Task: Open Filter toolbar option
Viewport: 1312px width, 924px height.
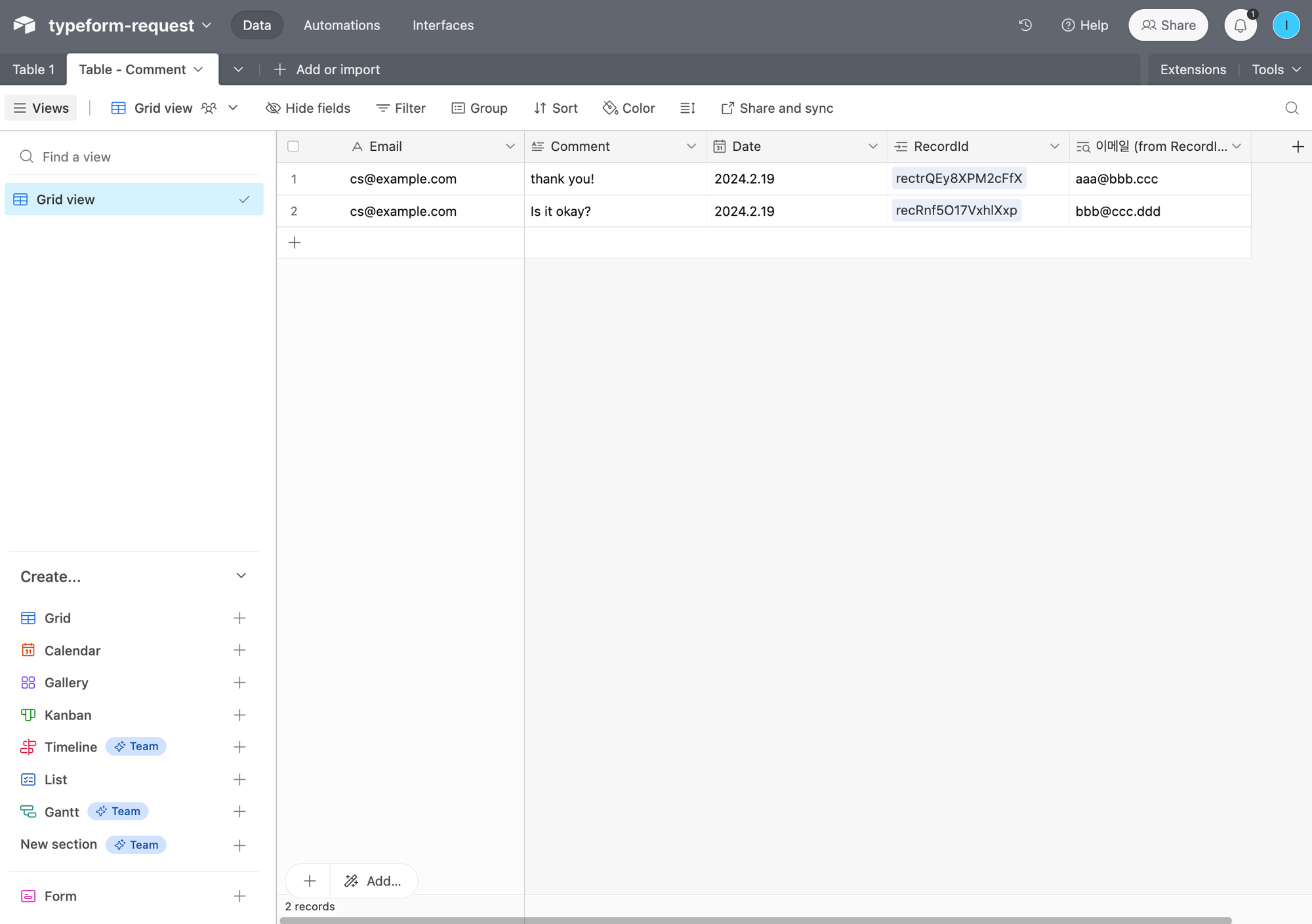Action: pyautogui.click(x=401, y=108)
